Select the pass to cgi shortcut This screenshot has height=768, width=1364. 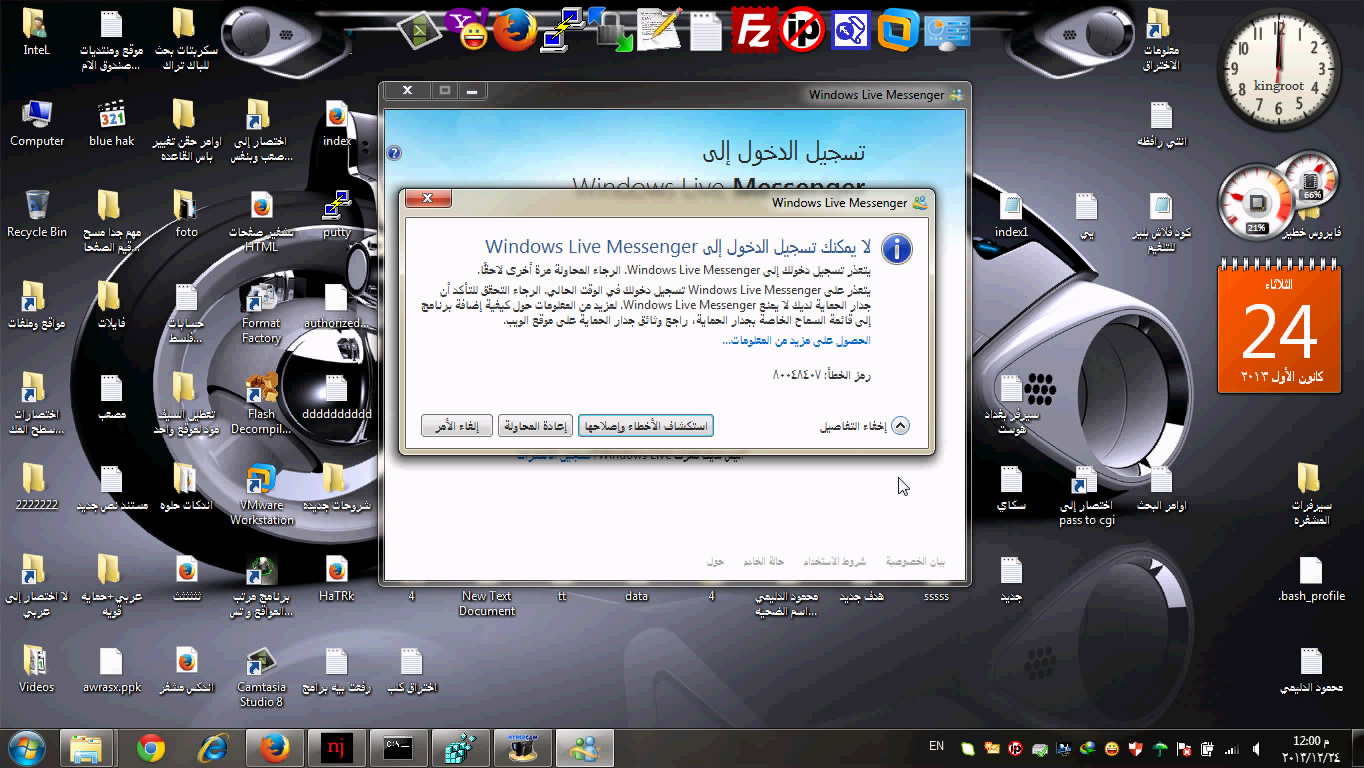point(1086,495)
